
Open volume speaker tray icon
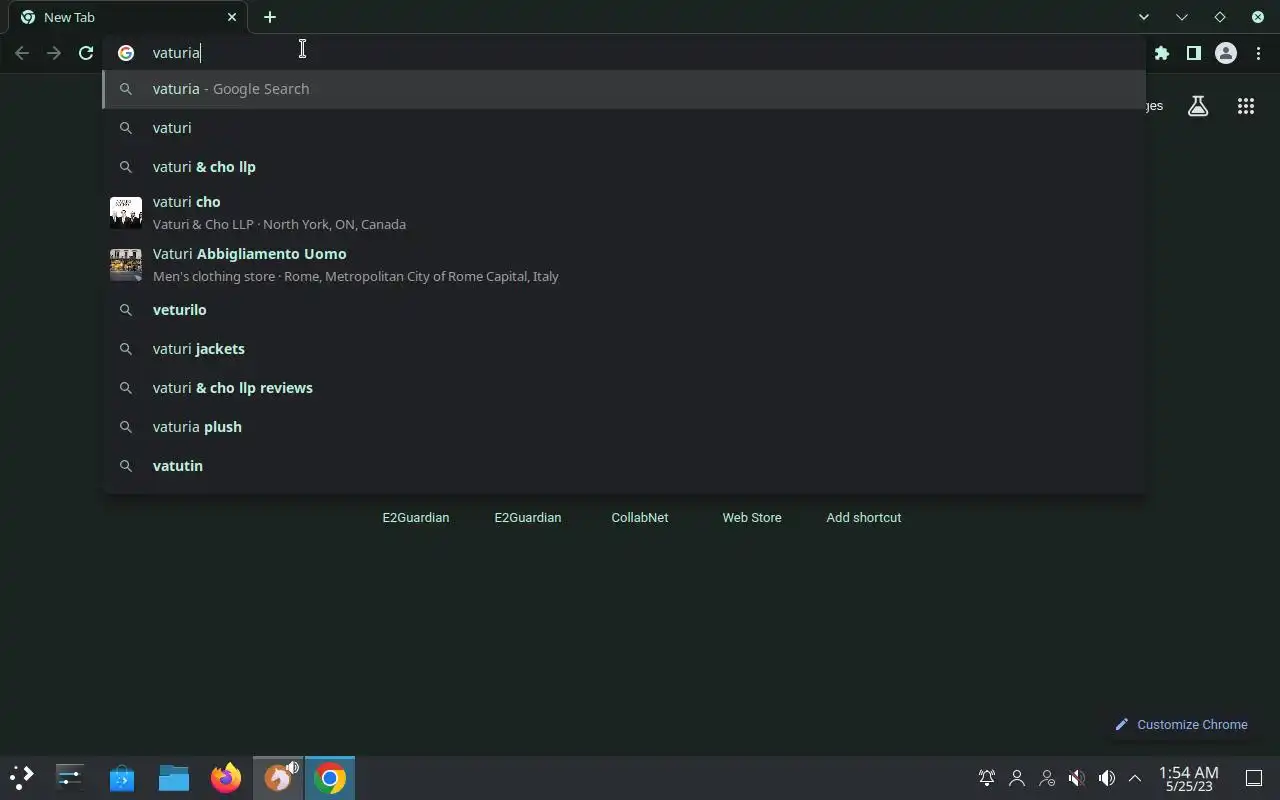[1106, 777]
